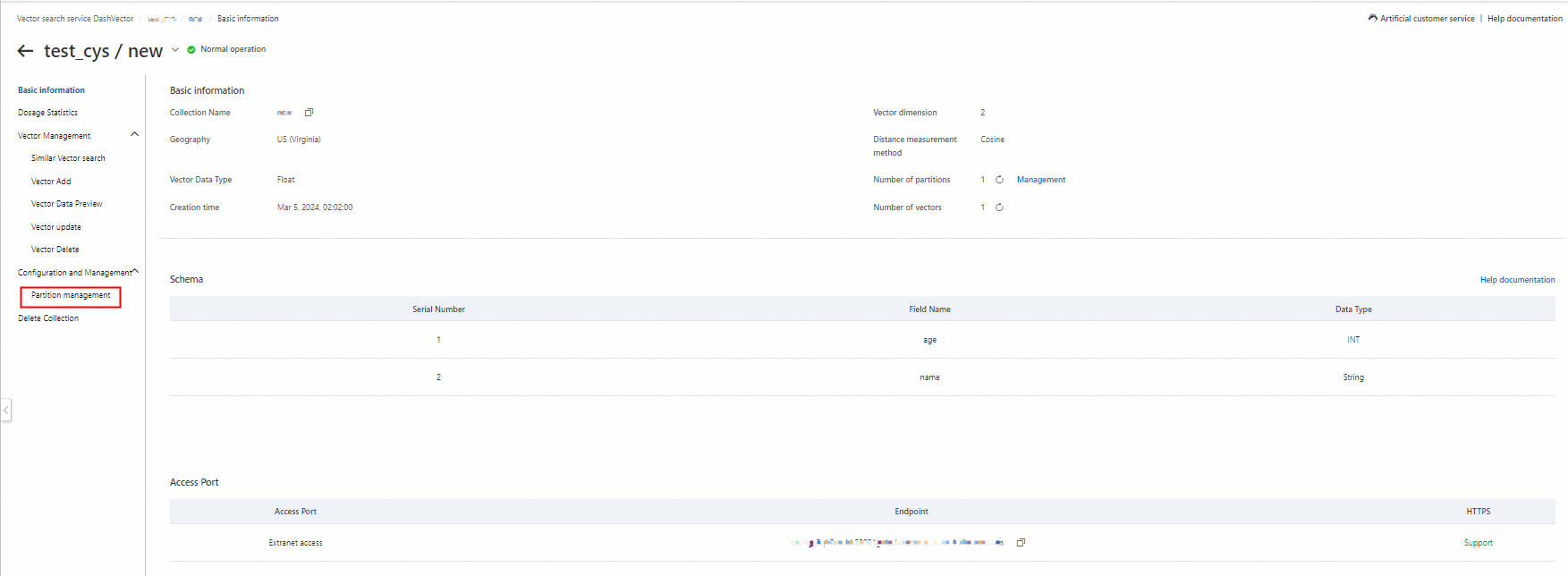Click the INT data type cell
The width and height of the screenshot is (1568, 576).
(x=1353, y=340)
